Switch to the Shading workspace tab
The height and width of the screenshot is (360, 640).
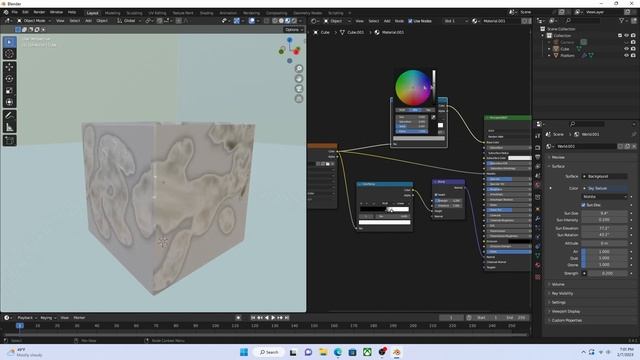click(206, 13)
